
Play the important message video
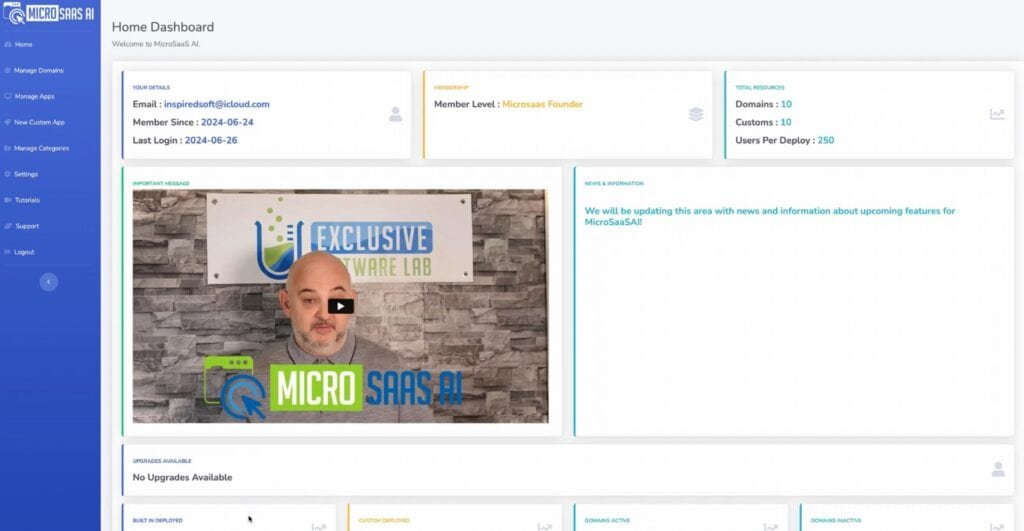[340, 306]
